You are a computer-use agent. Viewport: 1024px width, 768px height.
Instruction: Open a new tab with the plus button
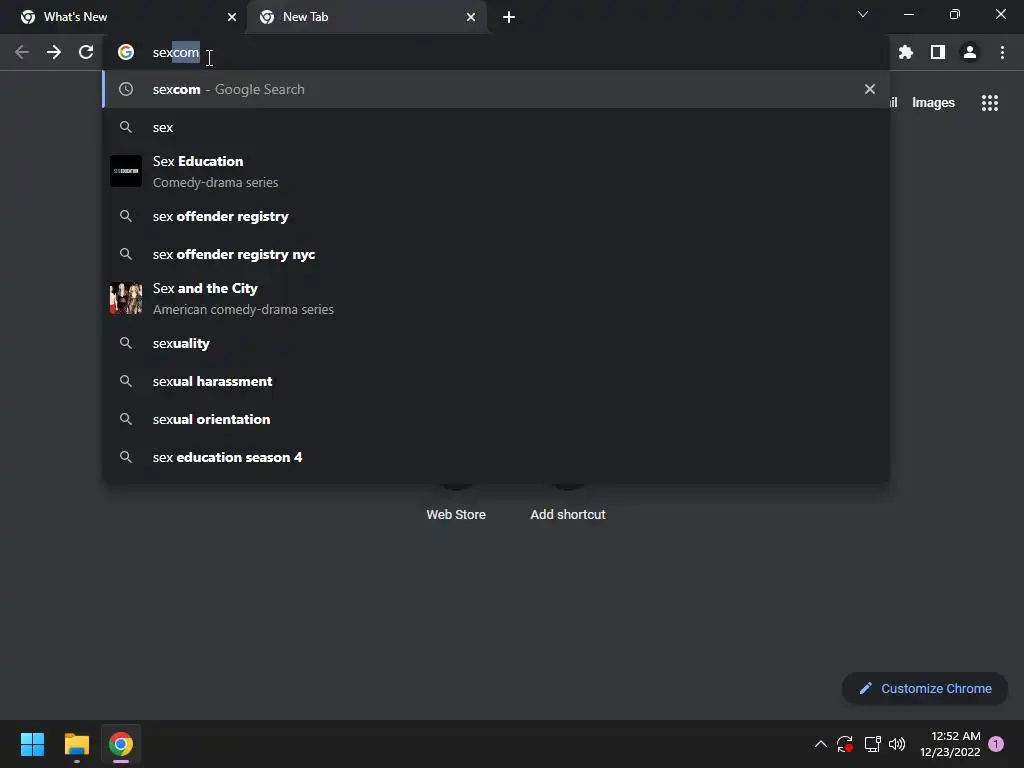coord(509,17)
